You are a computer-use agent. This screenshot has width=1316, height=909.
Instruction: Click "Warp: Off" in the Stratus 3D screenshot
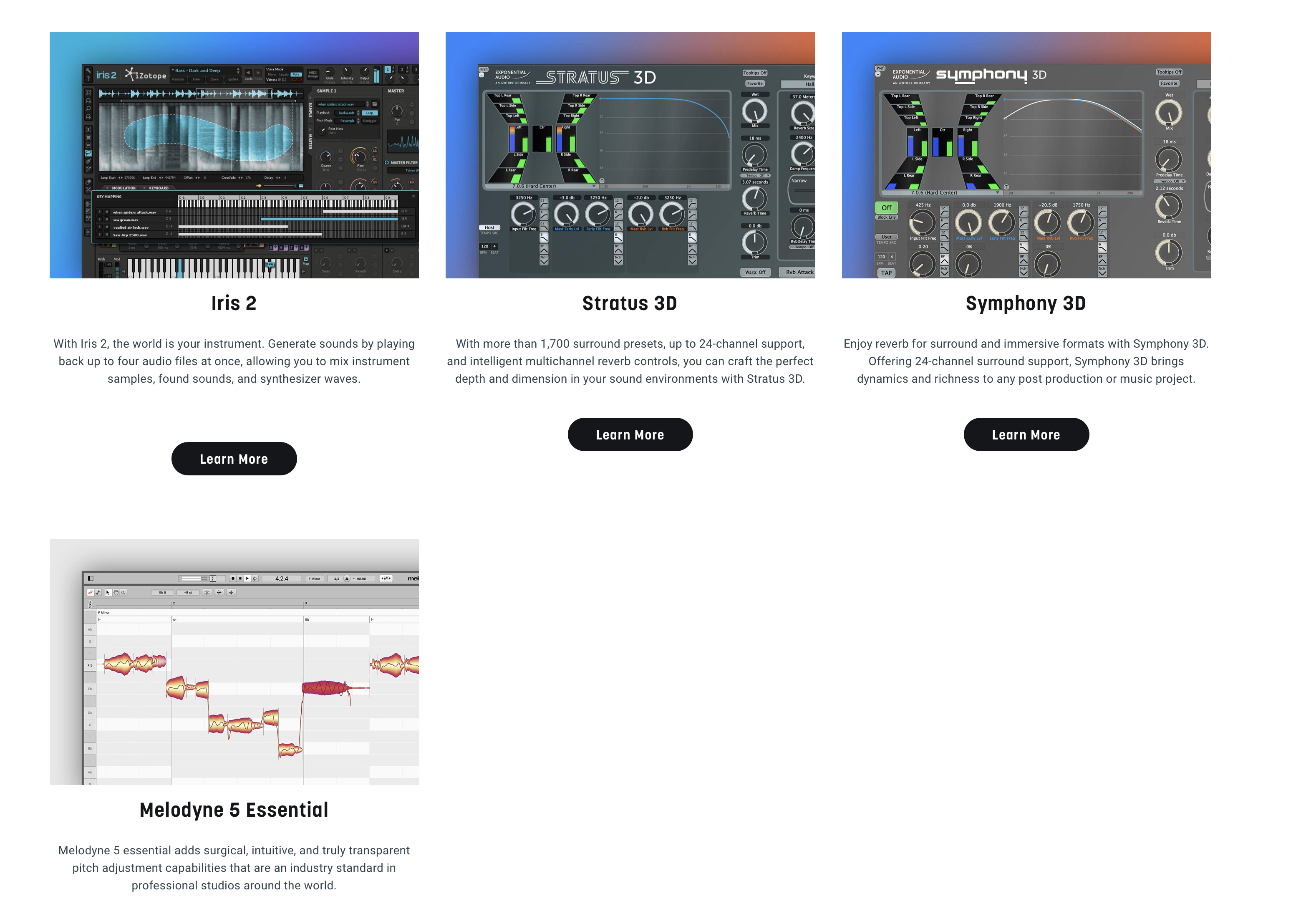point(755,272)
